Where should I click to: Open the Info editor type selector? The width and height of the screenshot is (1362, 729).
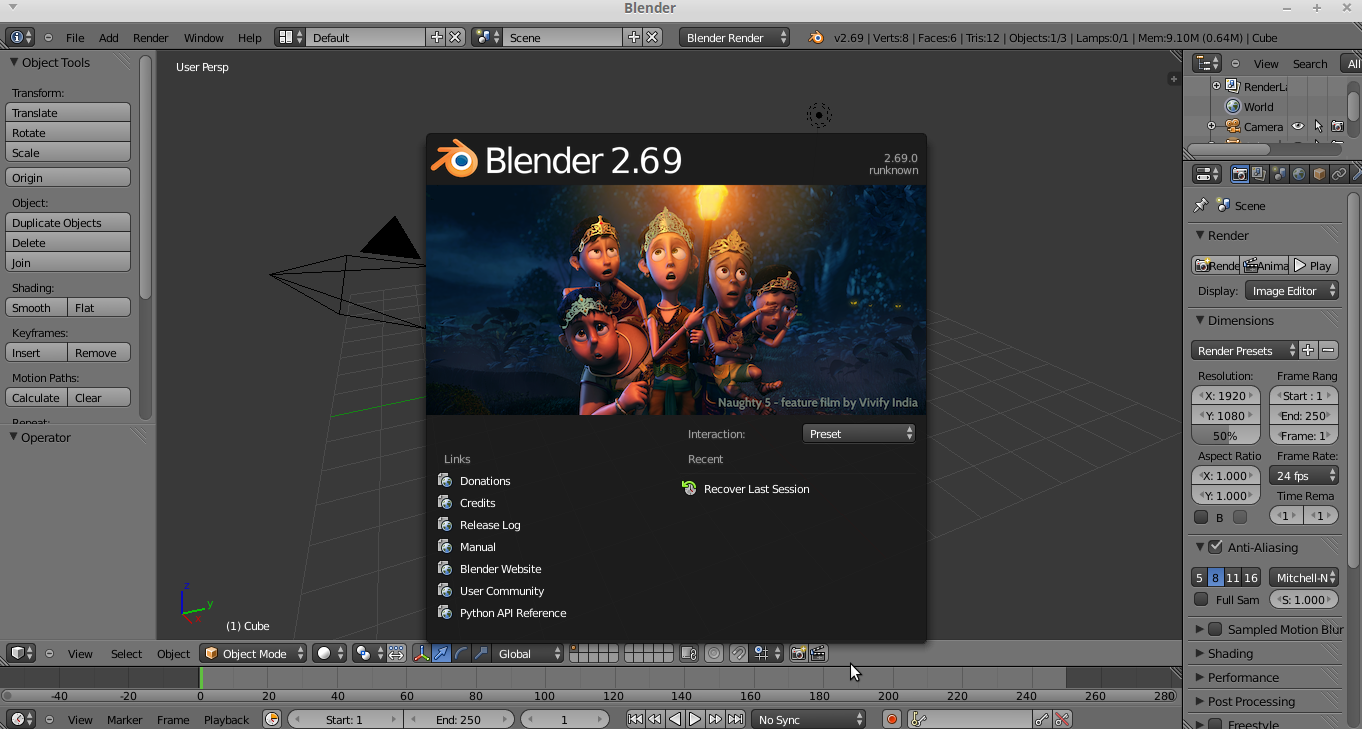[x=20, y=37]
